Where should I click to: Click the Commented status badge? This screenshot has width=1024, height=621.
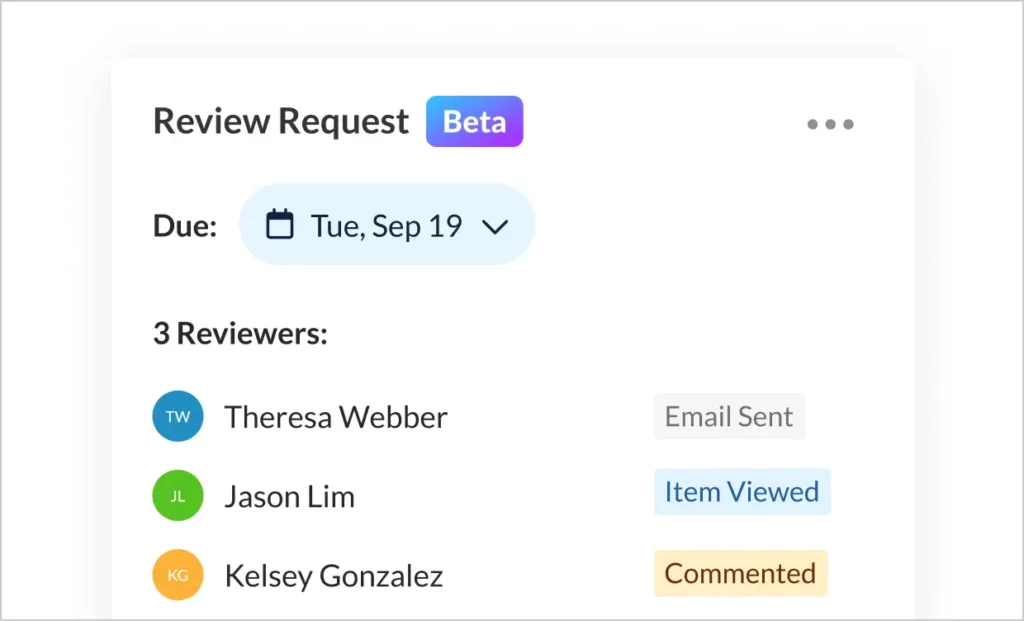point(740,574)
